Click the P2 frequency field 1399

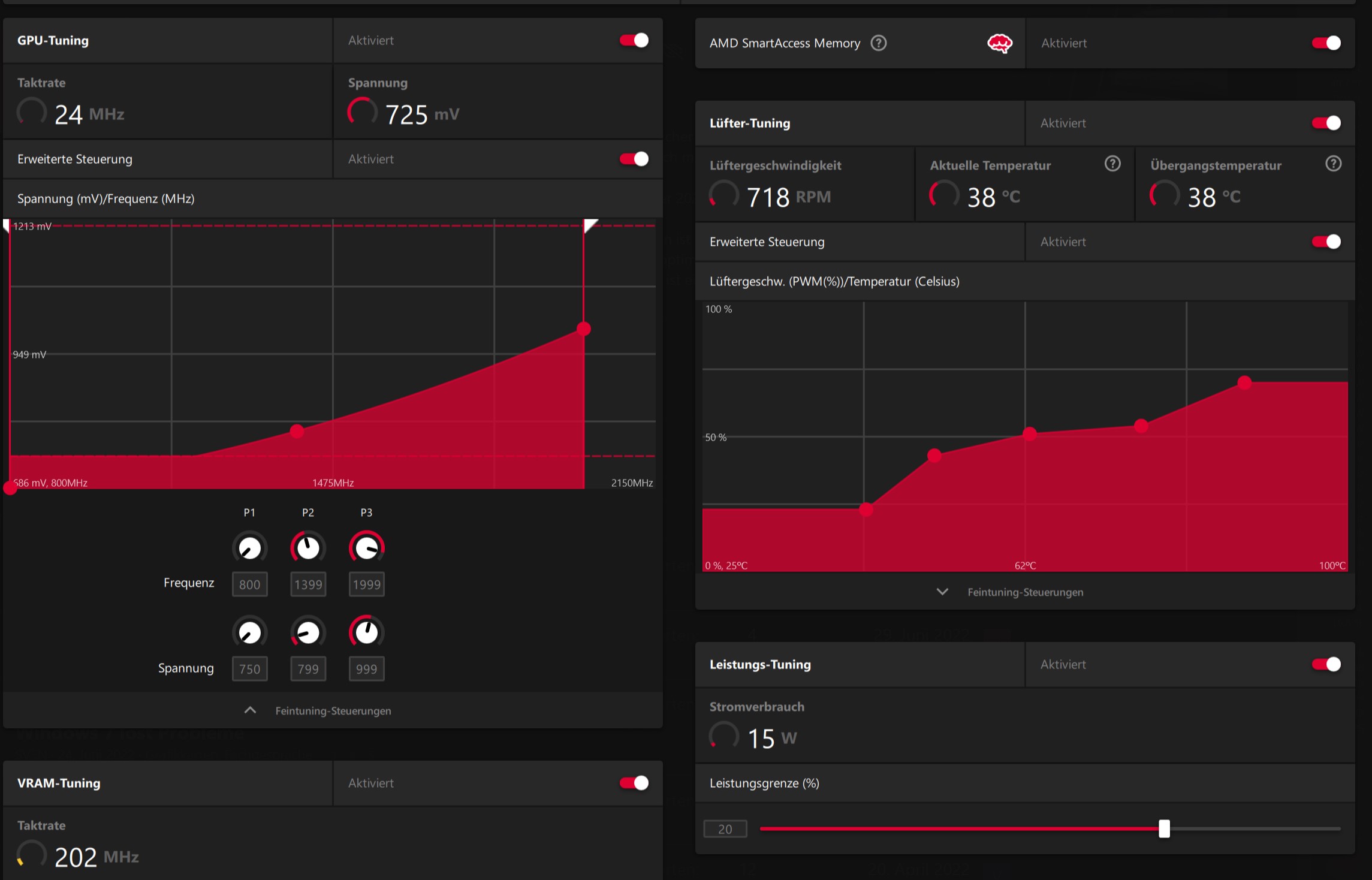(308, 584)
